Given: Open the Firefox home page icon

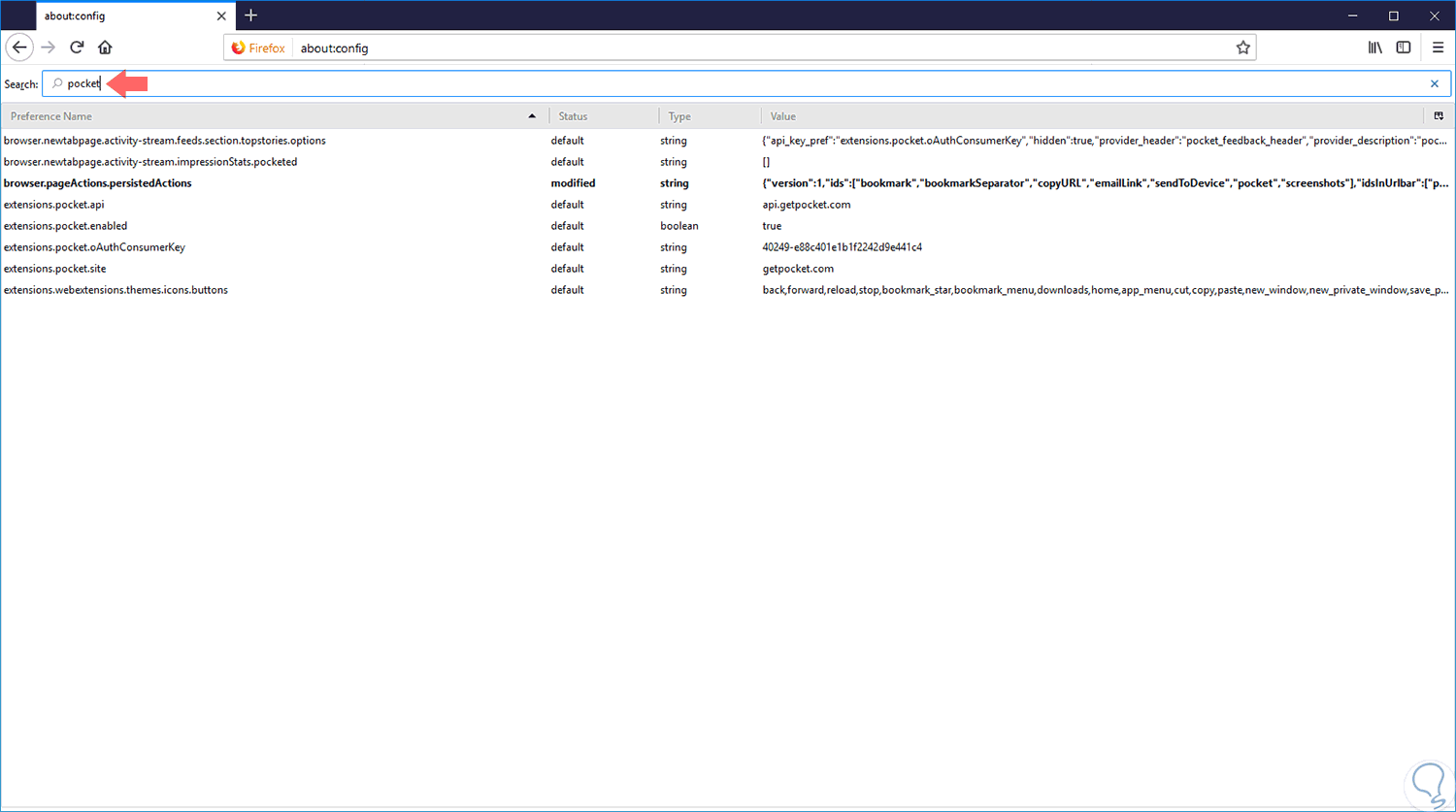Looking at the screenshot, I should click(x=105, y=48).
